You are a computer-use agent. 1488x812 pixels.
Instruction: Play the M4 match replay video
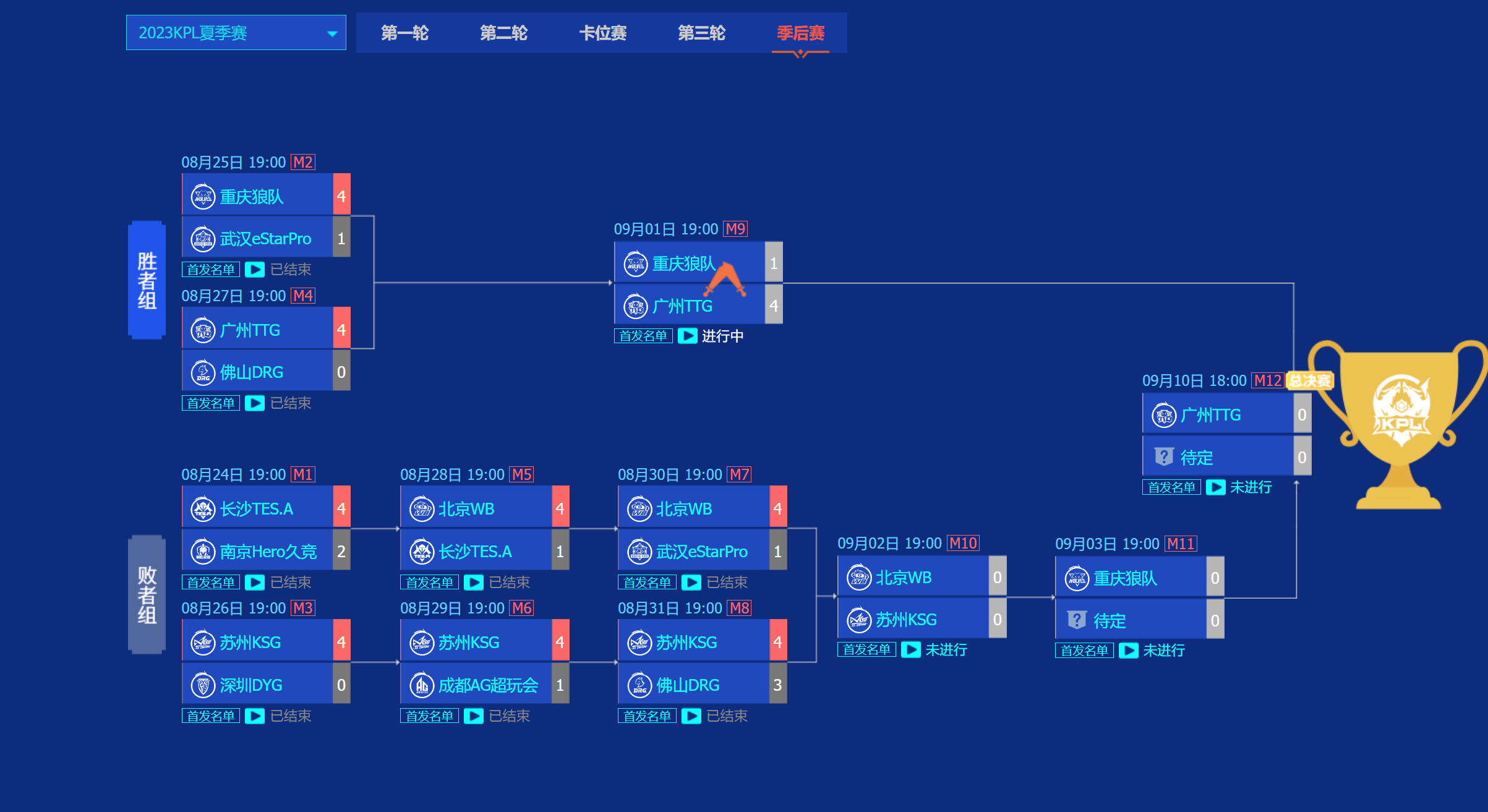click(255, 403)
